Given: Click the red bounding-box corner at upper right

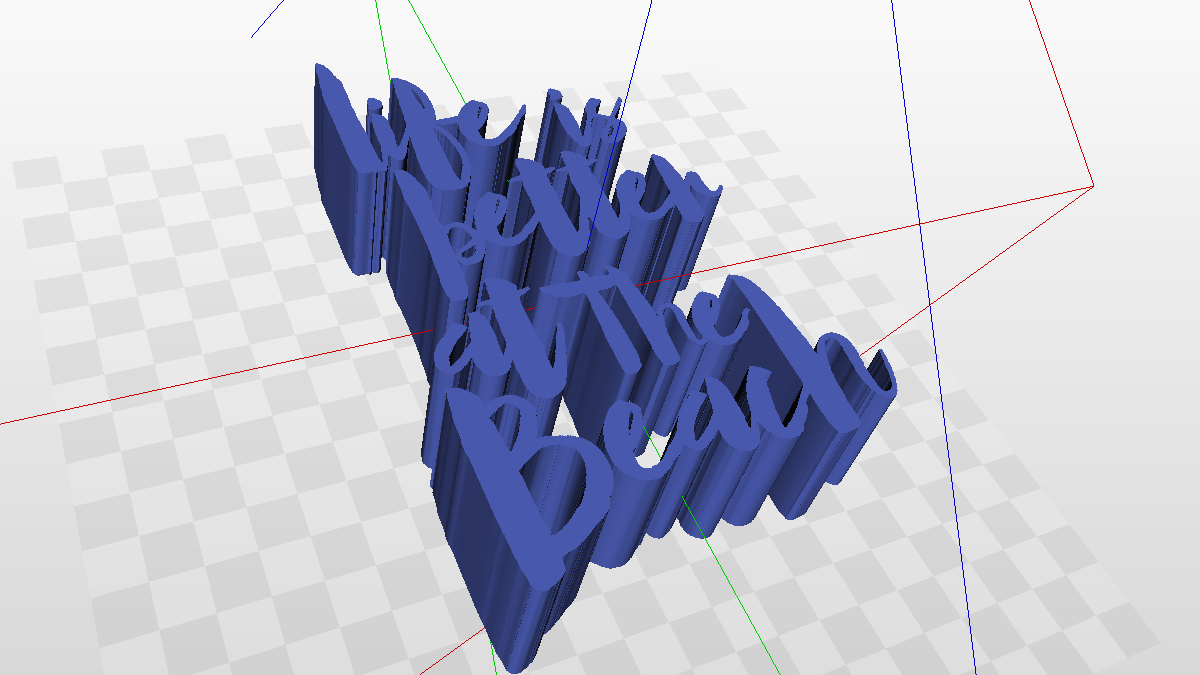Looking at the screenshot, I should coord(1093,185).
